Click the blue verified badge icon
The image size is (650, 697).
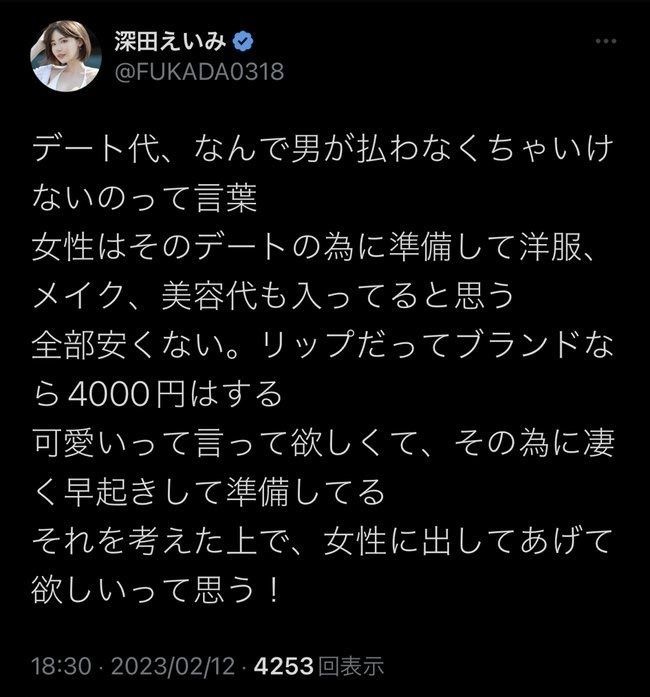tap(243, 42)
